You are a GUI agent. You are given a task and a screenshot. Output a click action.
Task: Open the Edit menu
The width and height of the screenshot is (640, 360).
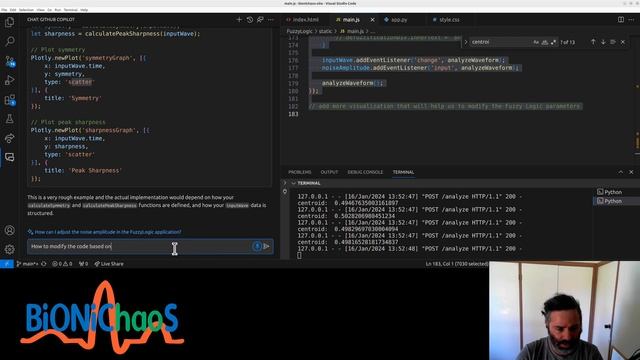pyautogui.click(x=13, y=9)
